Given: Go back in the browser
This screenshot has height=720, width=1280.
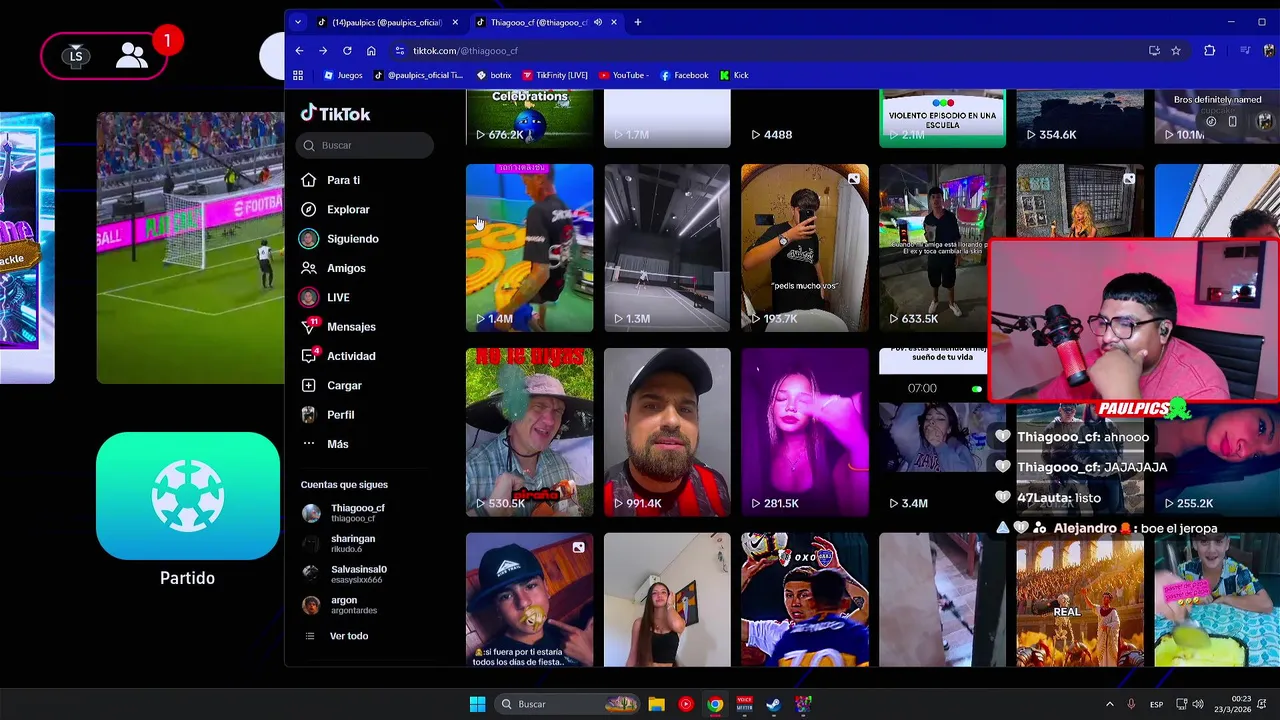Looking at the screenshot, I should tap(299, 51).
